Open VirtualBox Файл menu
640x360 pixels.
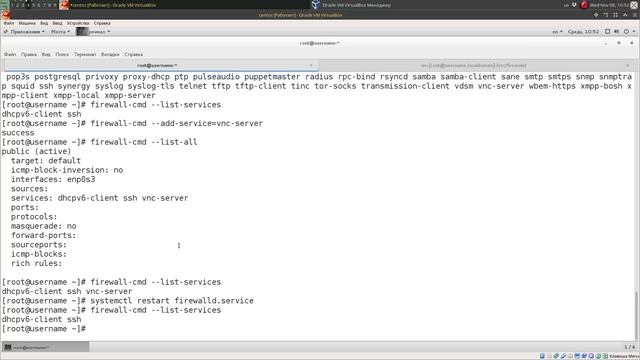coord(9,23)
